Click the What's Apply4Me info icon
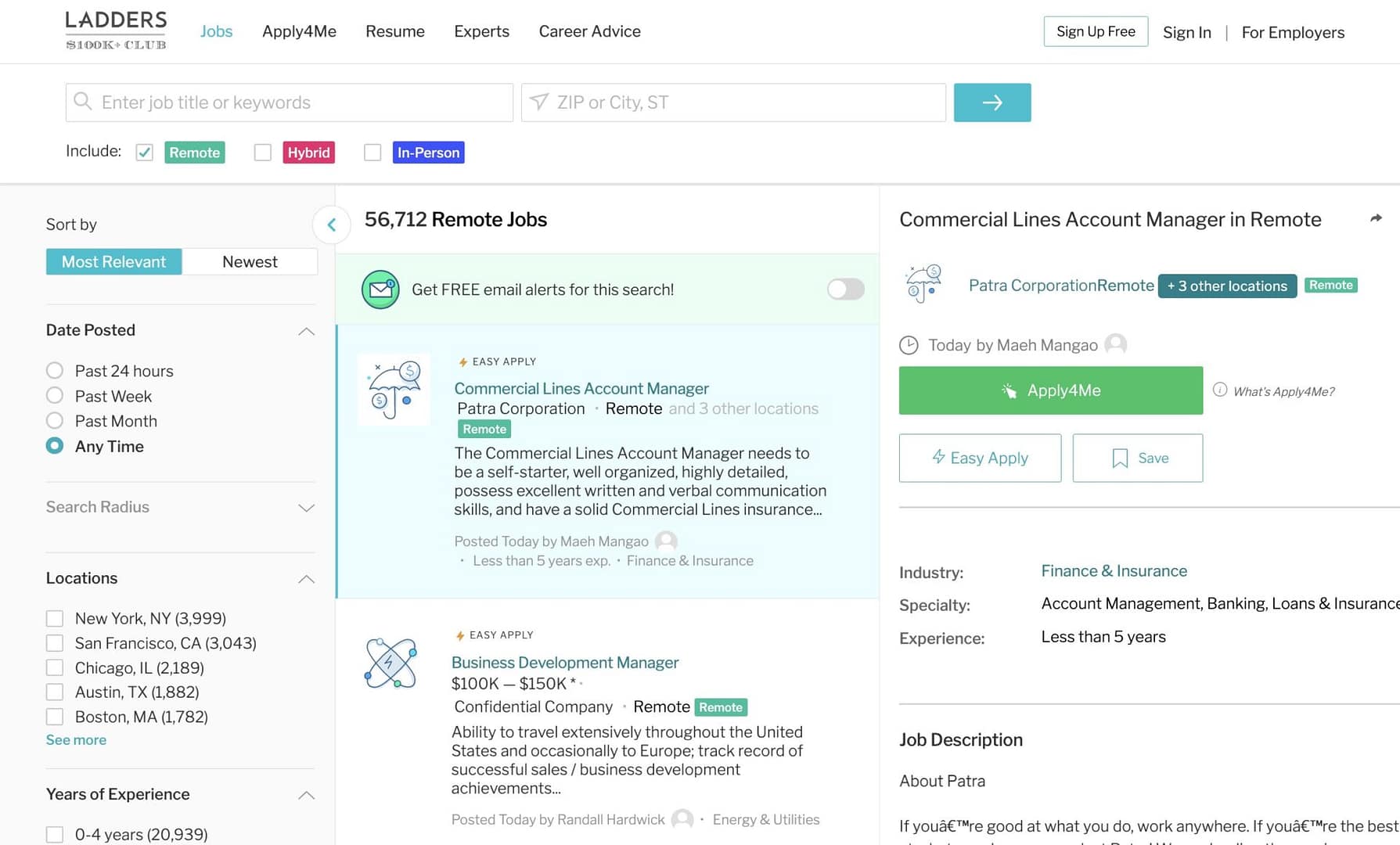This screenshot has height=845, width=1400. 1219,390
